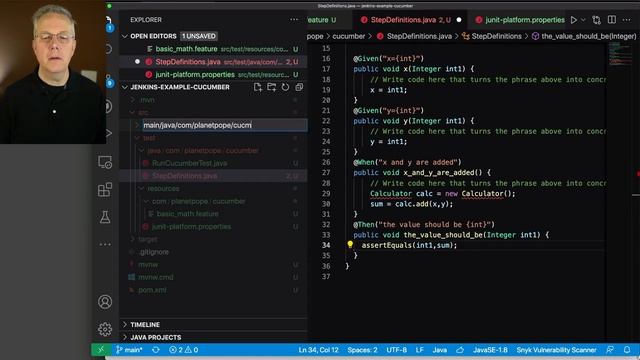Viewport: 640px width, 360px height.
Task: Open mvnw.cmd in file tree
Action: click(x=213, y=277)
